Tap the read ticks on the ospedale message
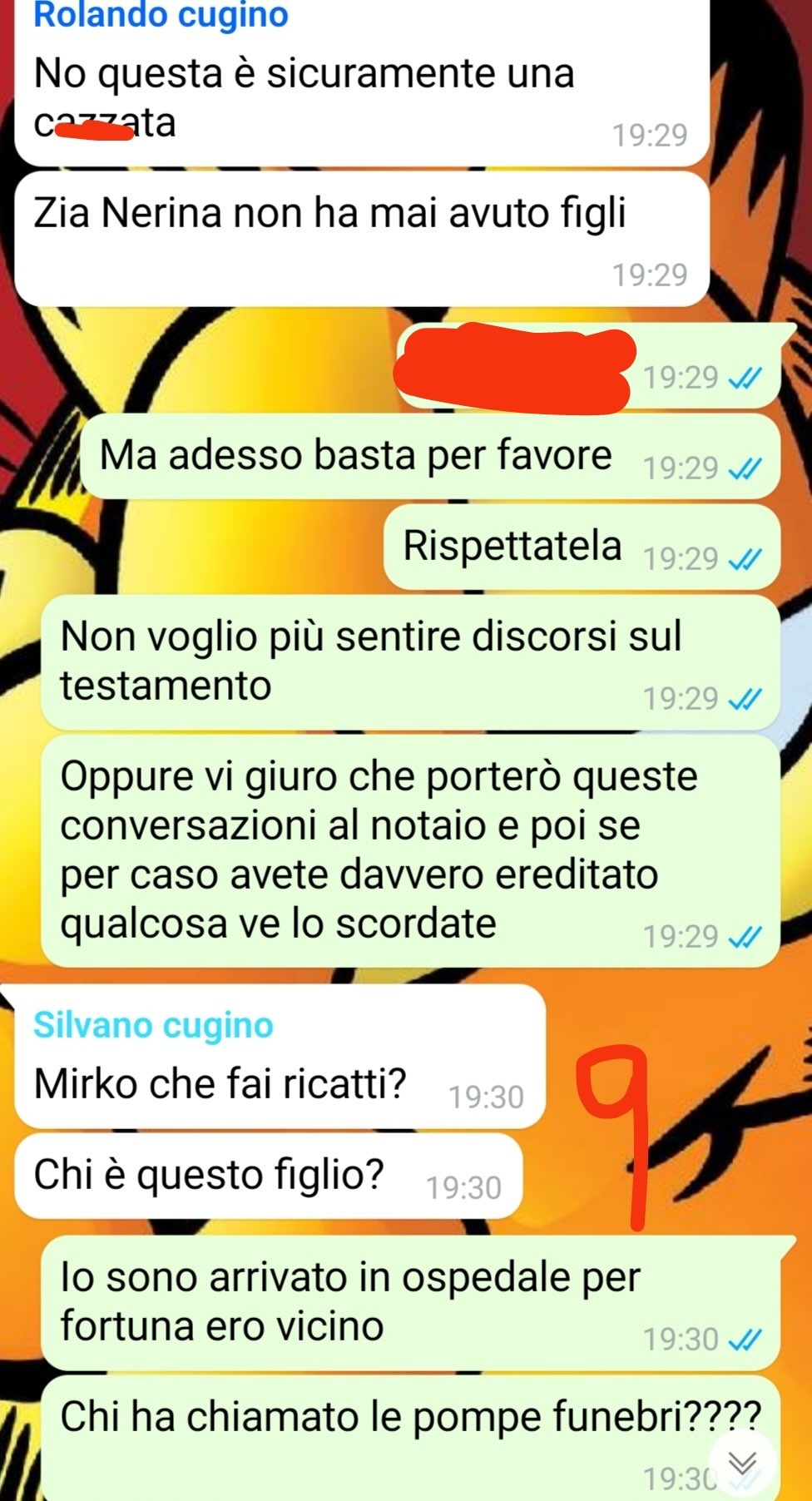The image size is (812, 1501). pos(745,1340)
